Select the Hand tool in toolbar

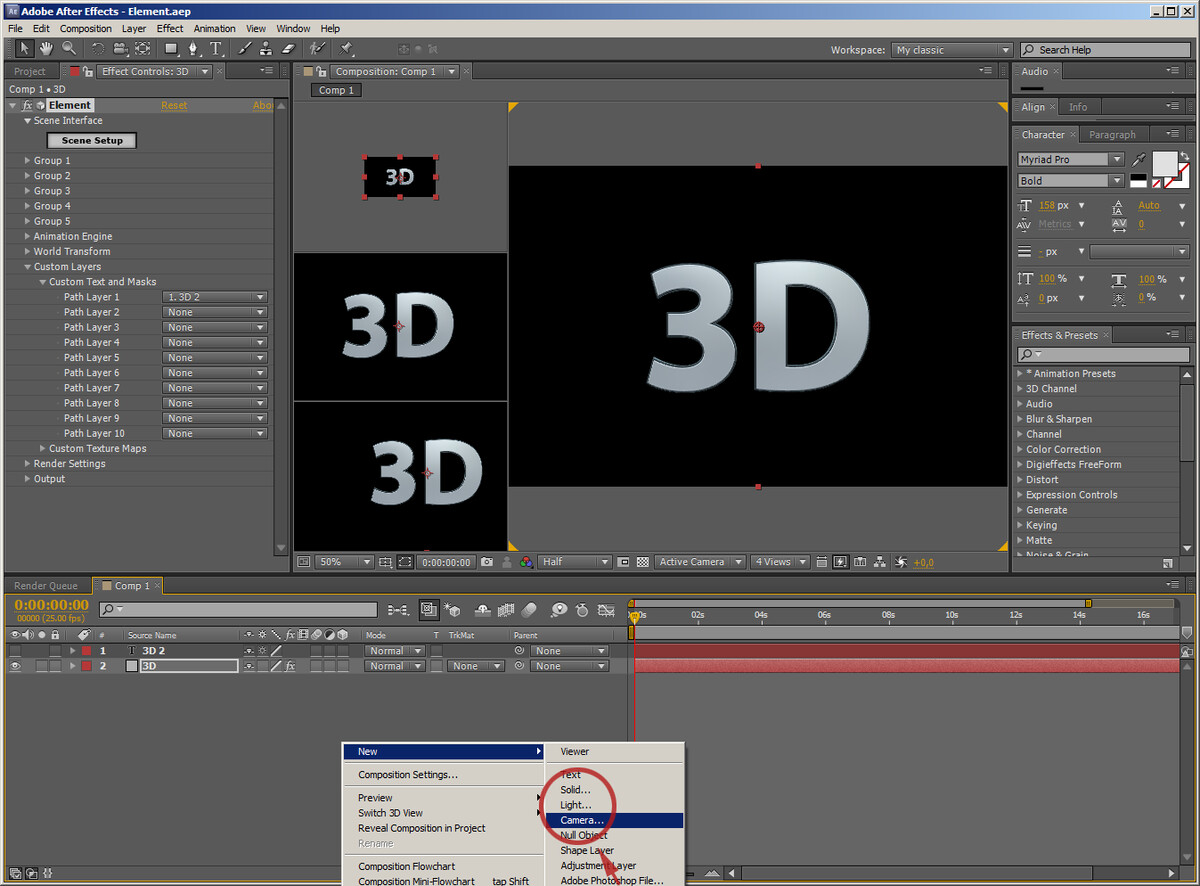(x=47, y=49)
